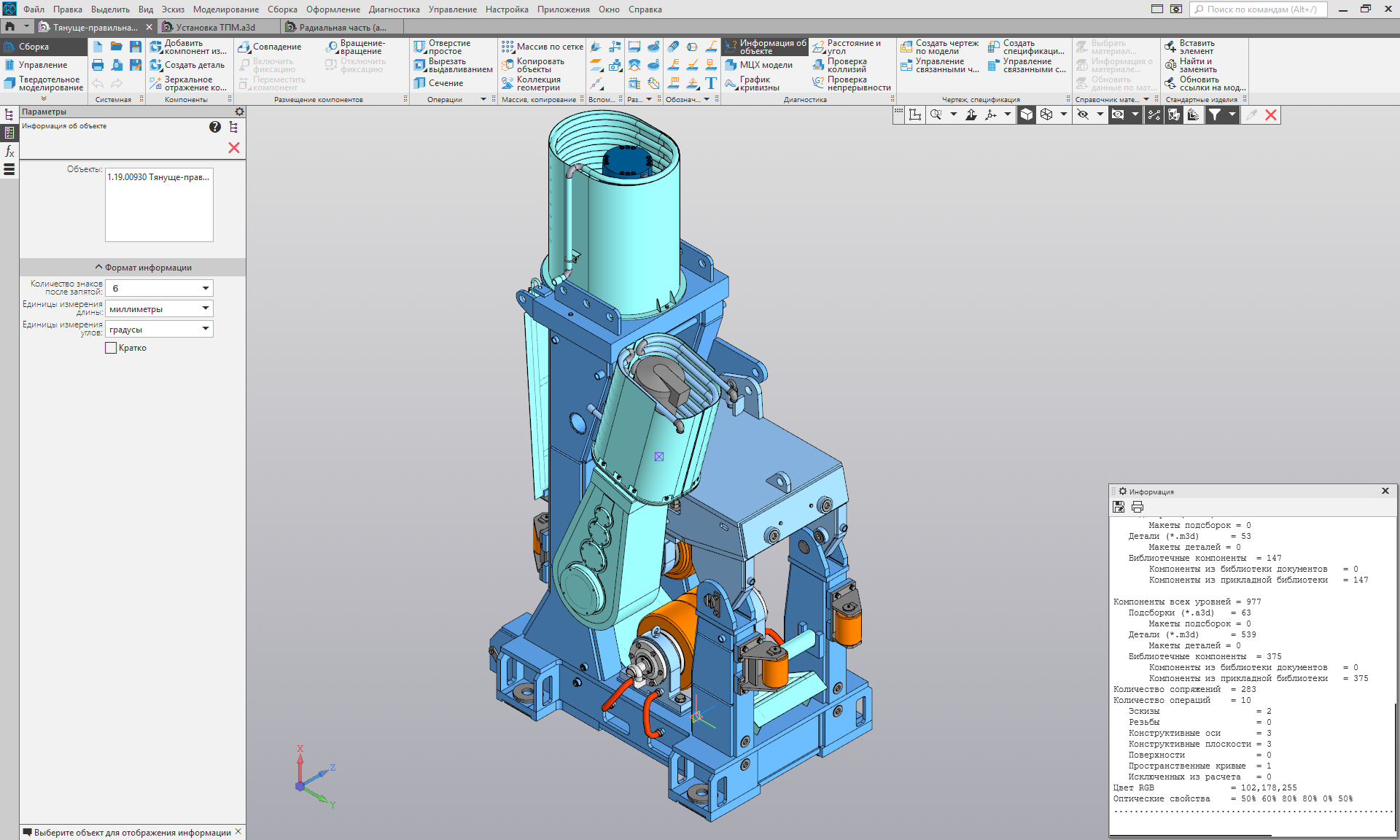The width and height of the screenshot is (1400, 840).
Task: Click the filter funnel icon in view toolbar
Action: pos(1214,114)
